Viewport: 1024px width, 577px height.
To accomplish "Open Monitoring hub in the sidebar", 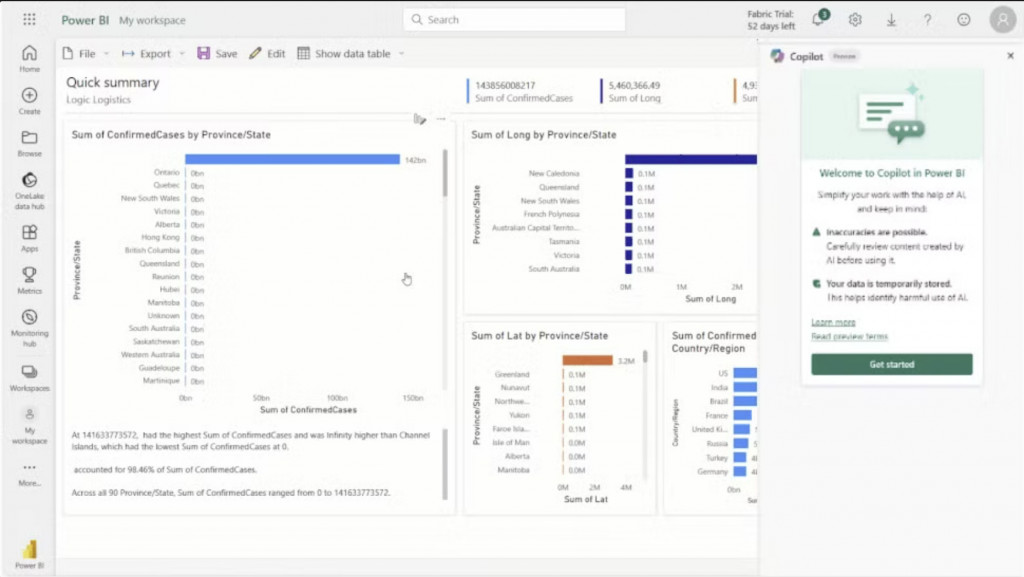I will pos(29,328).
